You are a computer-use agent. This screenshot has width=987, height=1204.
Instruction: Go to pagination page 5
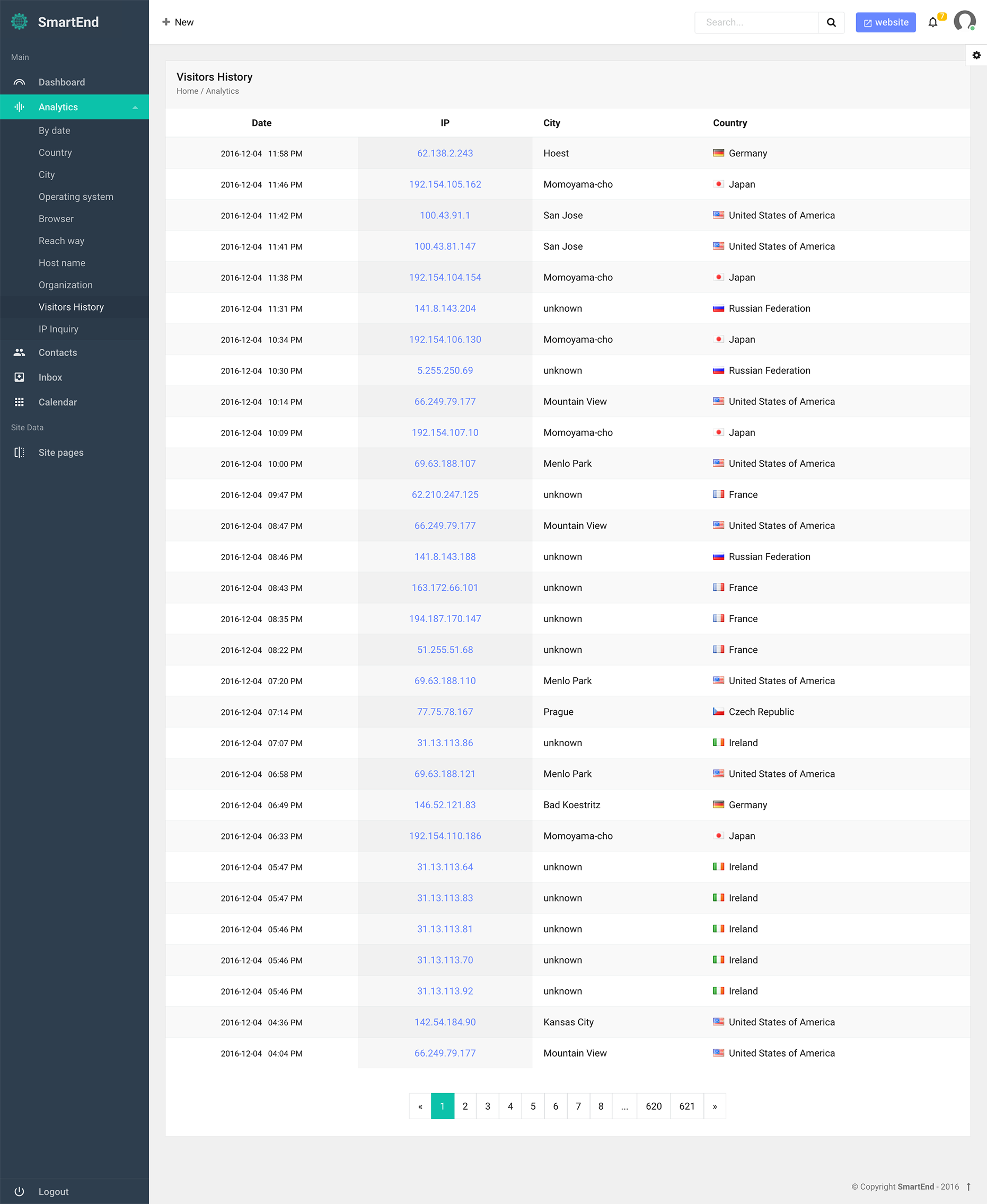click(x=533, y=1106)
